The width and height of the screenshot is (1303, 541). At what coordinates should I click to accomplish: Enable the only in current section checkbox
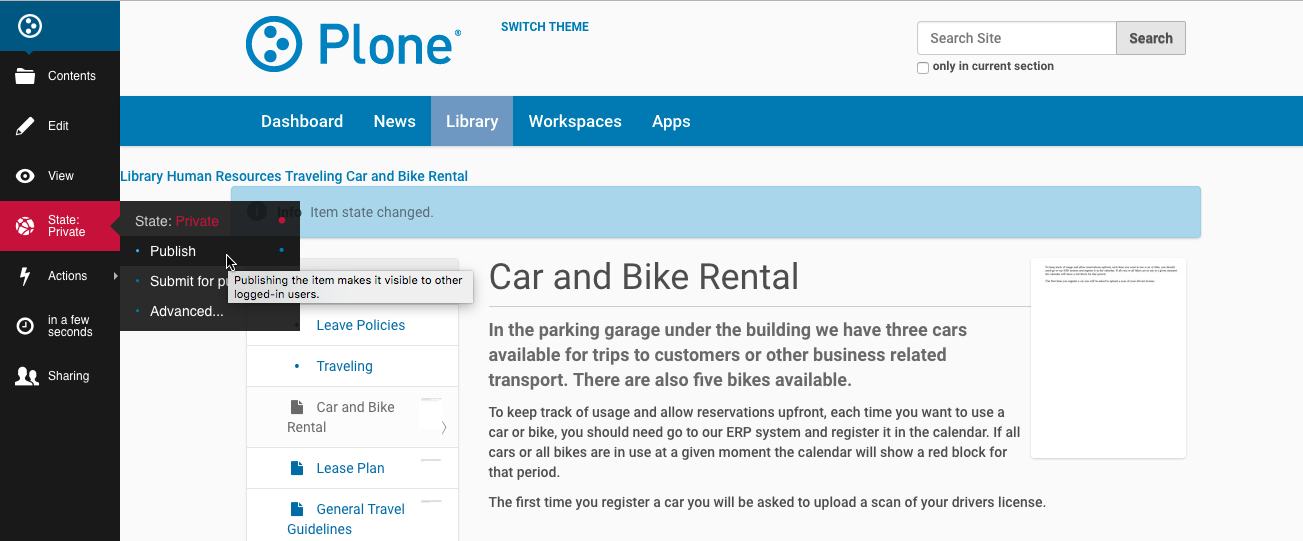click(923, 68)
